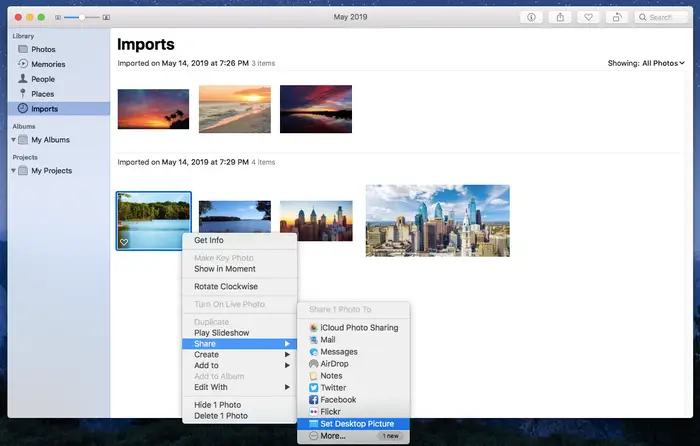The height and width of the screenshot is (446, 700).
Task: Open Places in the sidebar
Action: click(43, 94)
